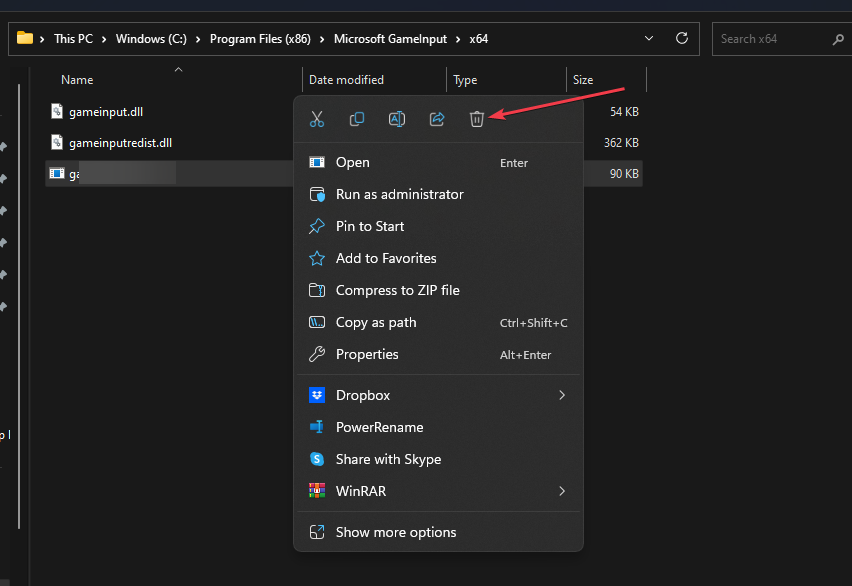Click the Share icon in context menu
The height and width of the screenshot is (586, 852).
(437, 119)
